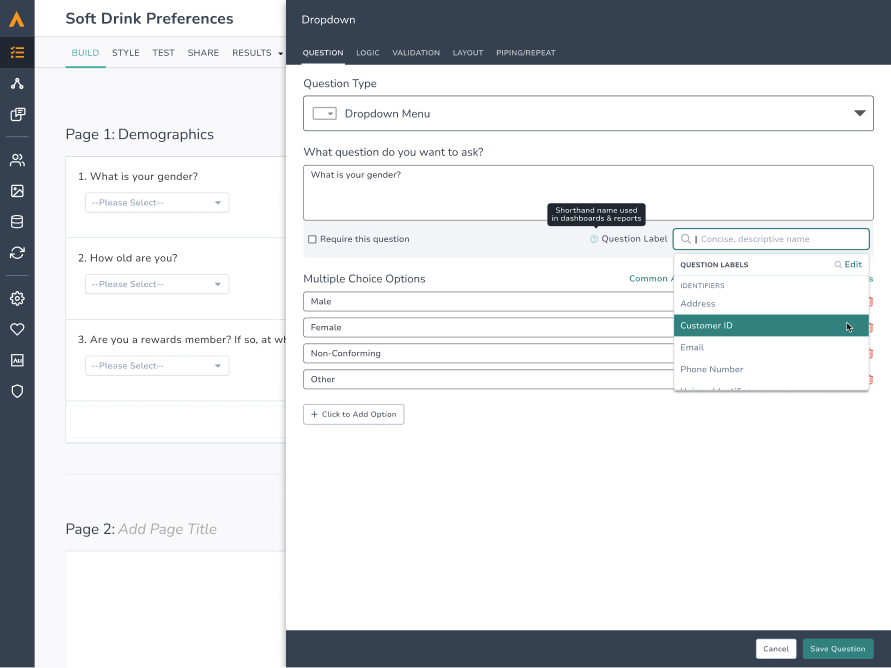Open the rewards member Please Select dropdown
This screenshot has width=891, height=668.
(157, 366)
